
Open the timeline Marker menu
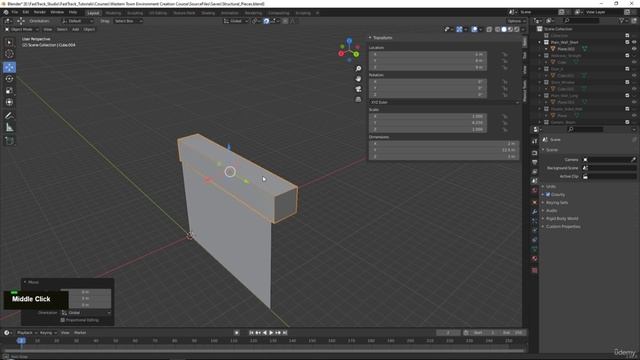point(80,333)
